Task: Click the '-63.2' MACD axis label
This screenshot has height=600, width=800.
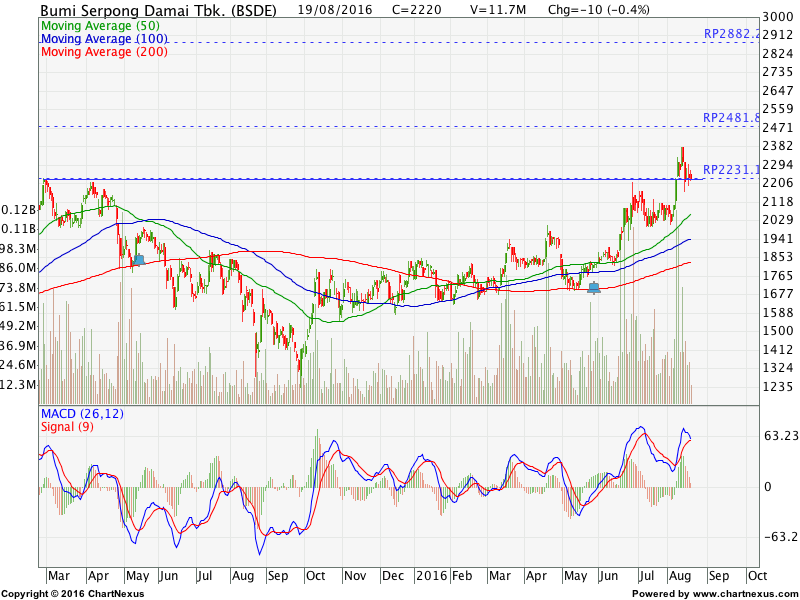Action: coord(781,537)
